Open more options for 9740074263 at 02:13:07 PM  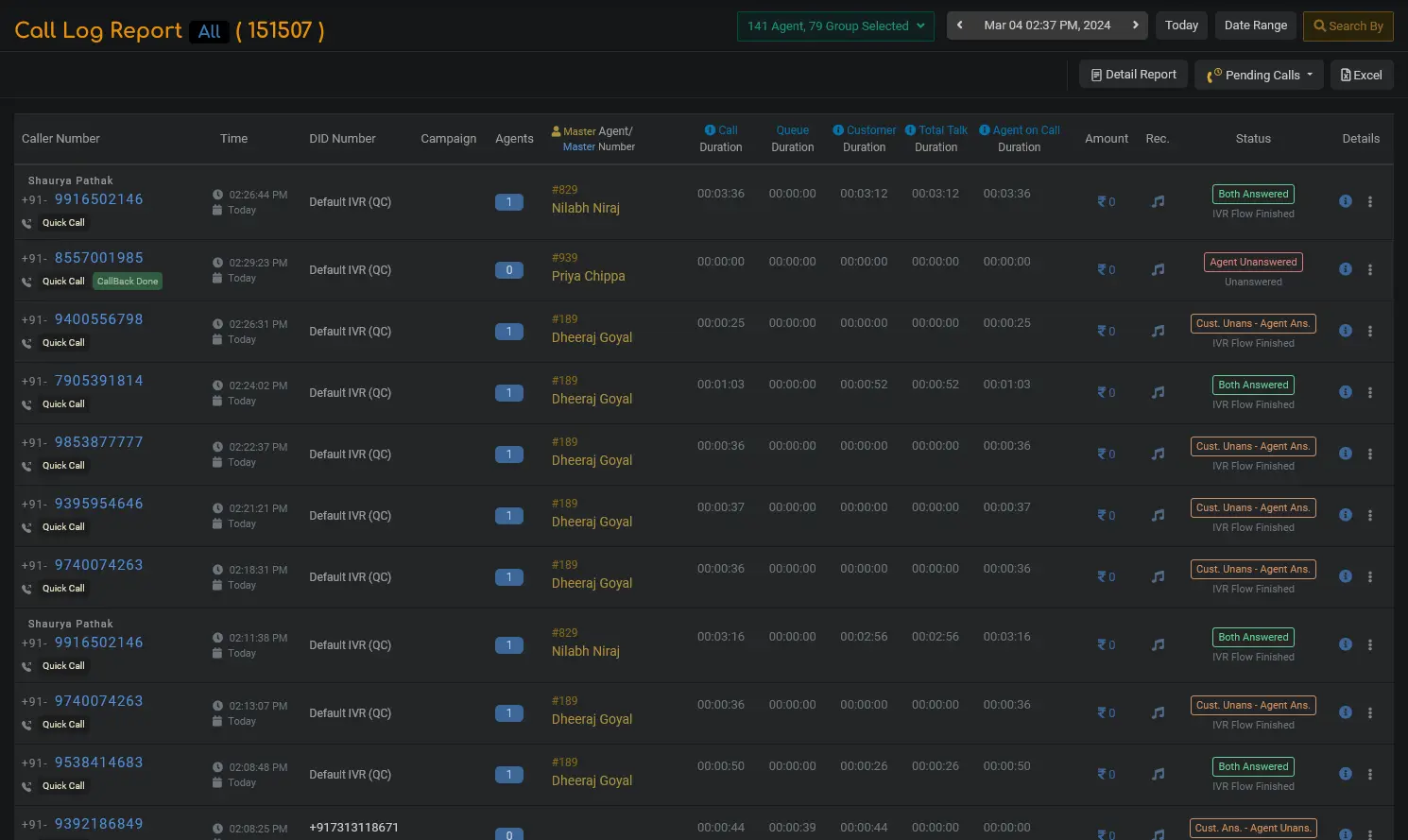[x=1370, y=712]
